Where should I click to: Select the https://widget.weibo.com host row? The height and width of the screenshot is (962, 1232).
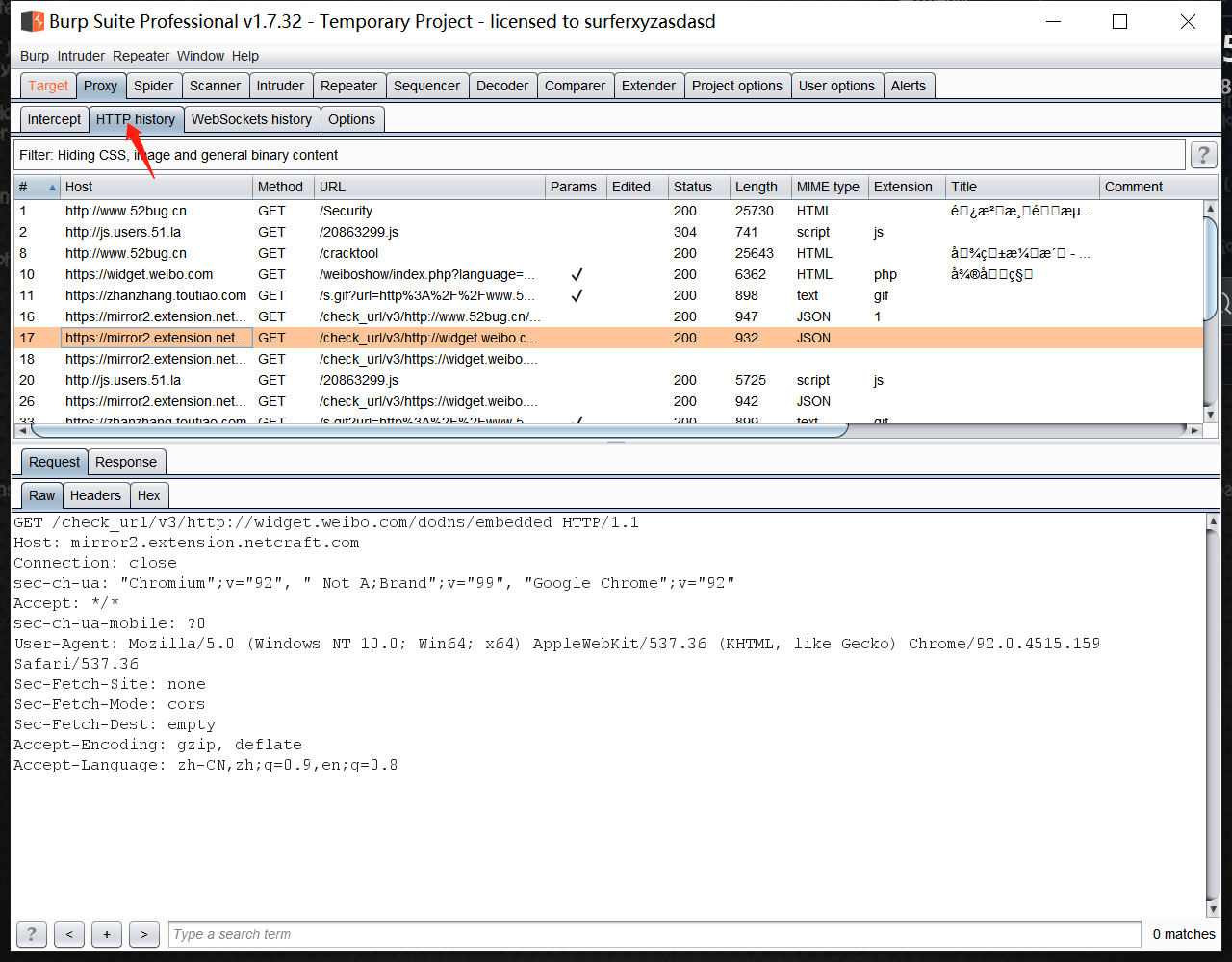pyautogui.click(x=608, y=274)
